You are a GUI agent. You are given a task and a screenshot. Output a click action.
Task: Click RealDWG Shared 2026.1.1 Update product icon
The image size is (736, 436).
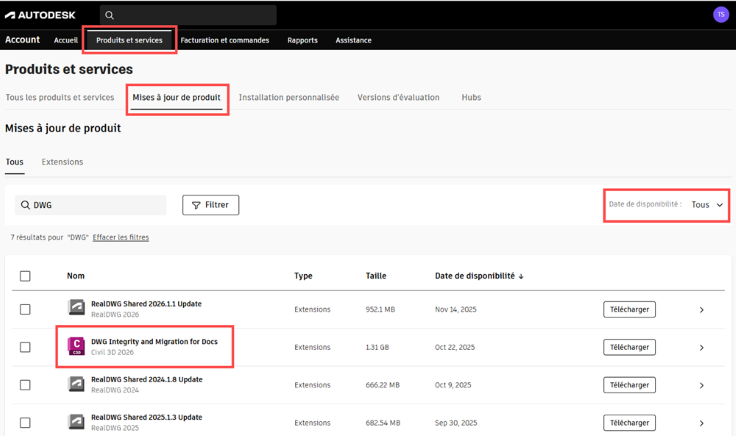pyautogui.click(x=76, y=307)
